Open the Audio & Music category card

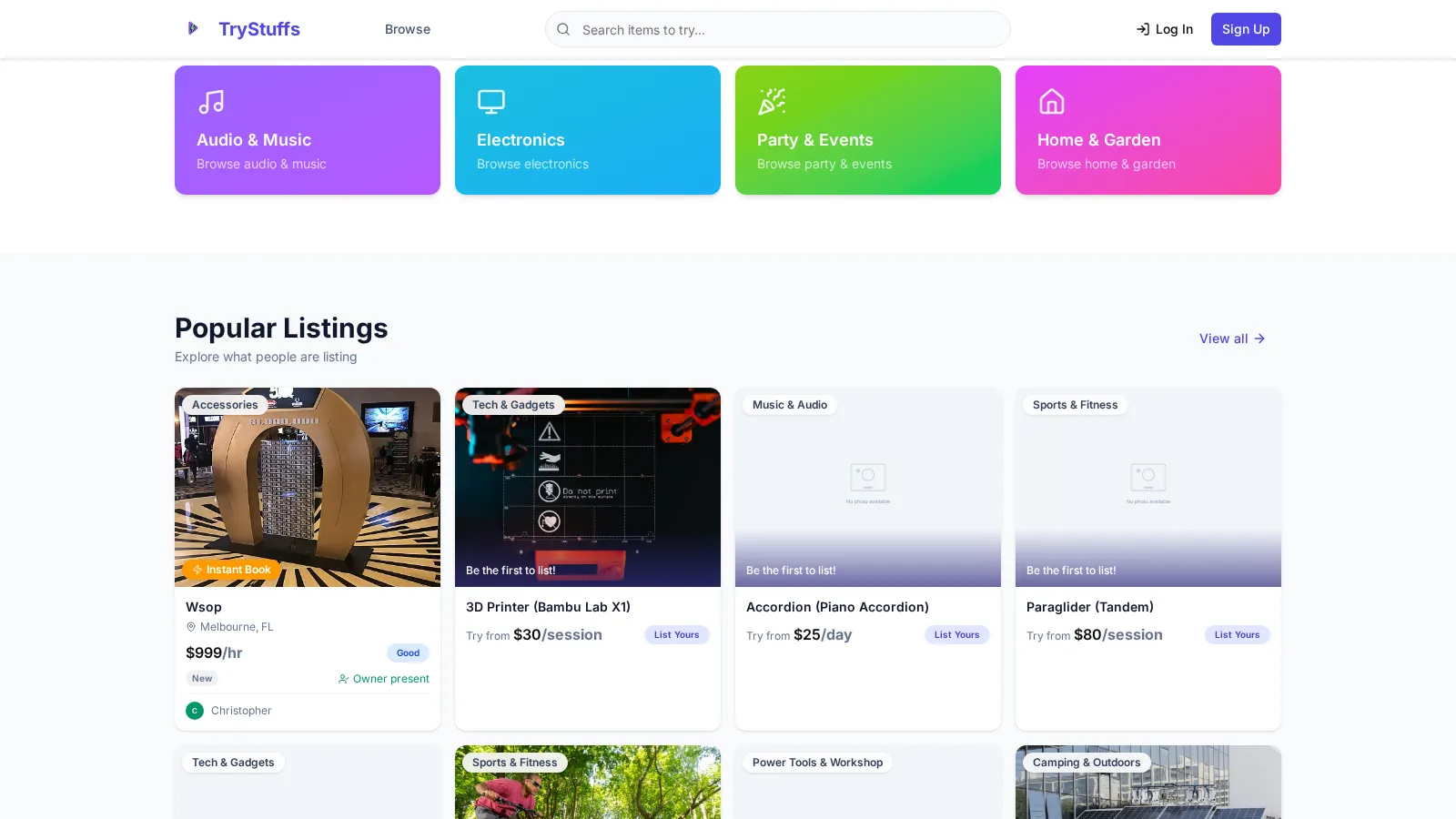coord(308,130)
